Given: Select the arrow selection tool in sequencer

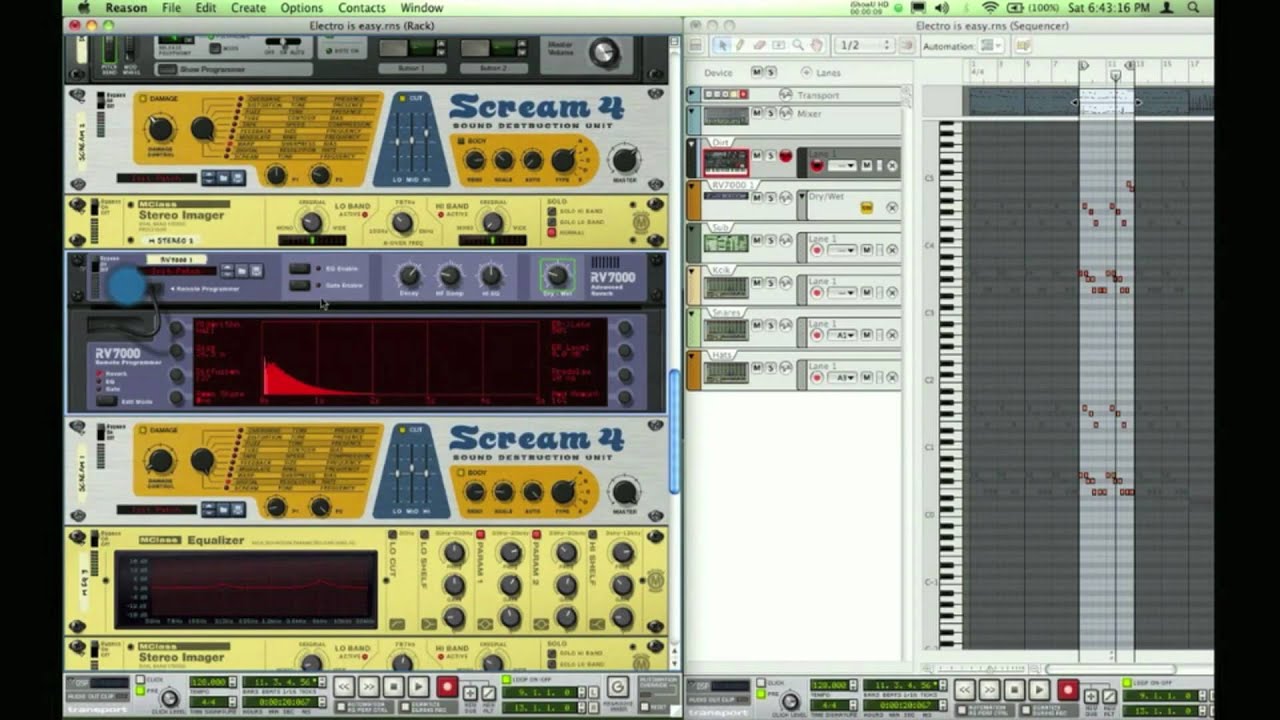Looking at the screenshot, I should pos(721,45).
